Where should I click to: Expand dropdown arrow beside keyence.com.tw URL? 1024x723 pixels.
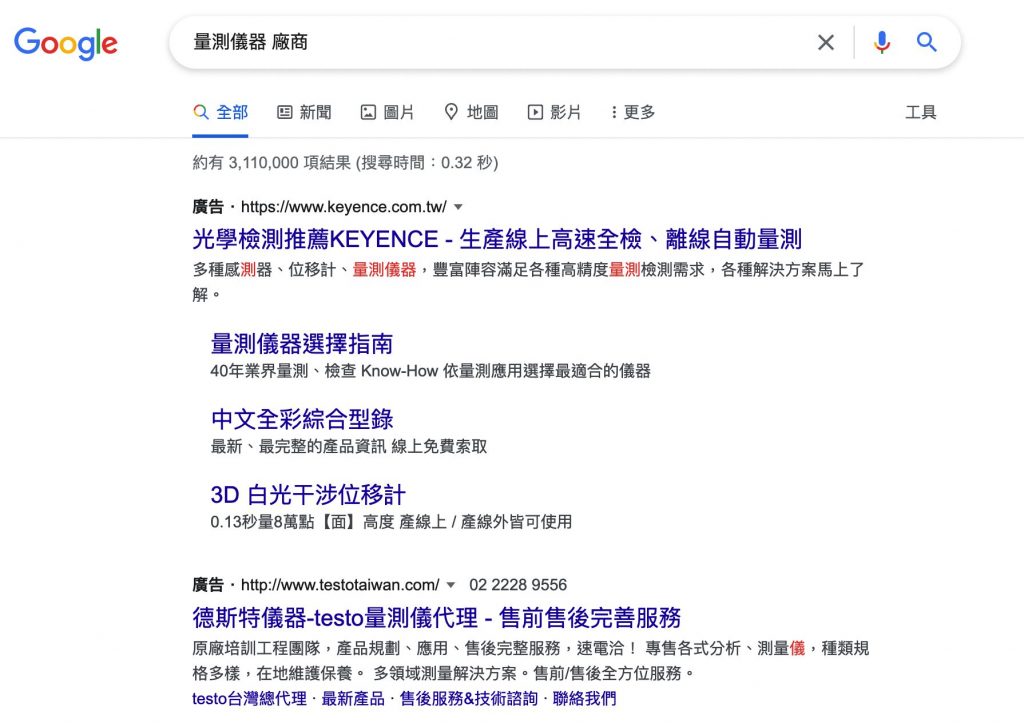coord(458,207)
